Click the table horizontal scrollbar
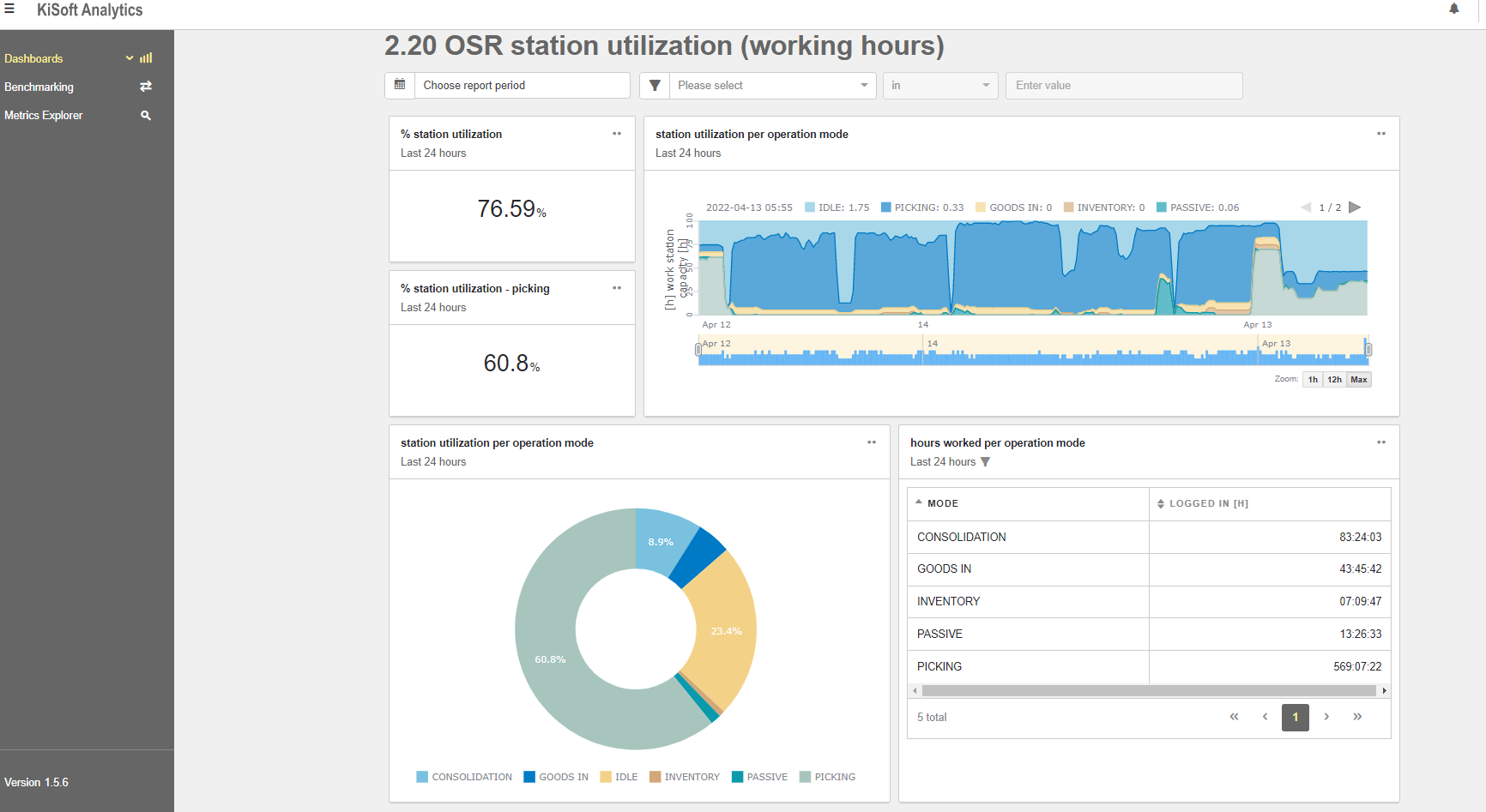This screenshot has width=1486, height=812. pos(1149,690)
